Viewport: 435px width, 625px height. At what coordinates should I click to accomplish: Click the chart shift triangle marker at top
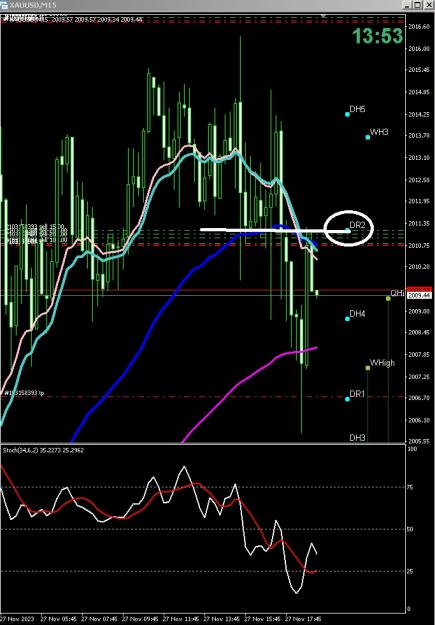pos(324,16)
